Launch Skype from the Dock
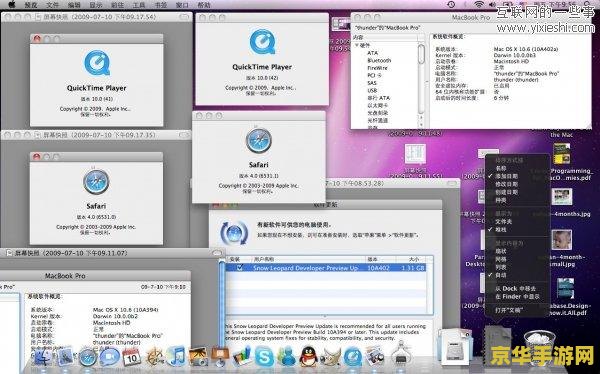The width and height of the screenshot is (600, 374). pyautogui.click(x=264, y=356)
